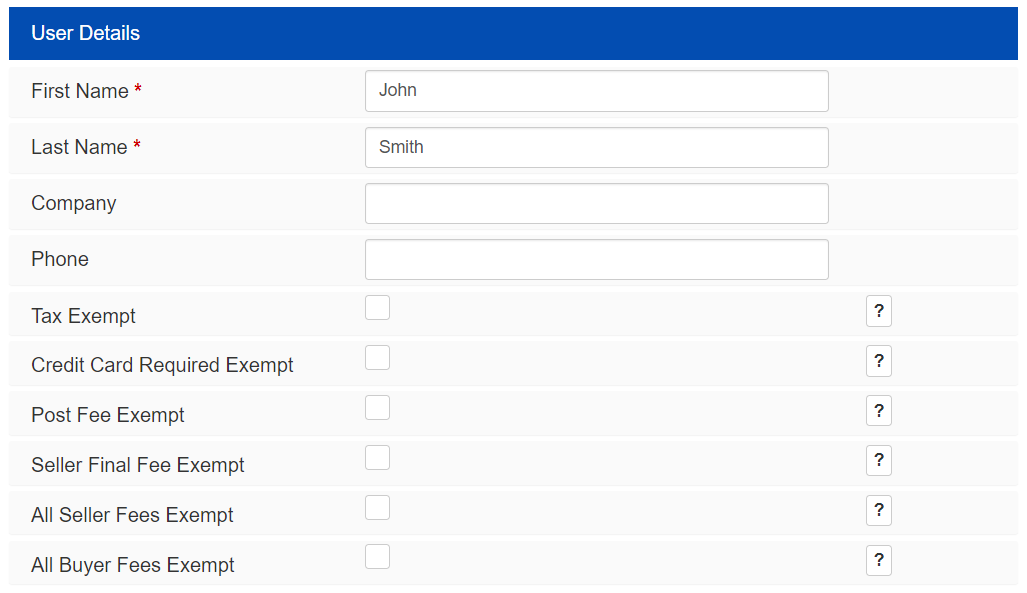
Task: Open the All Seller Fees Exempt help icon
Action: pyautogui.click(x=878, y=510)
